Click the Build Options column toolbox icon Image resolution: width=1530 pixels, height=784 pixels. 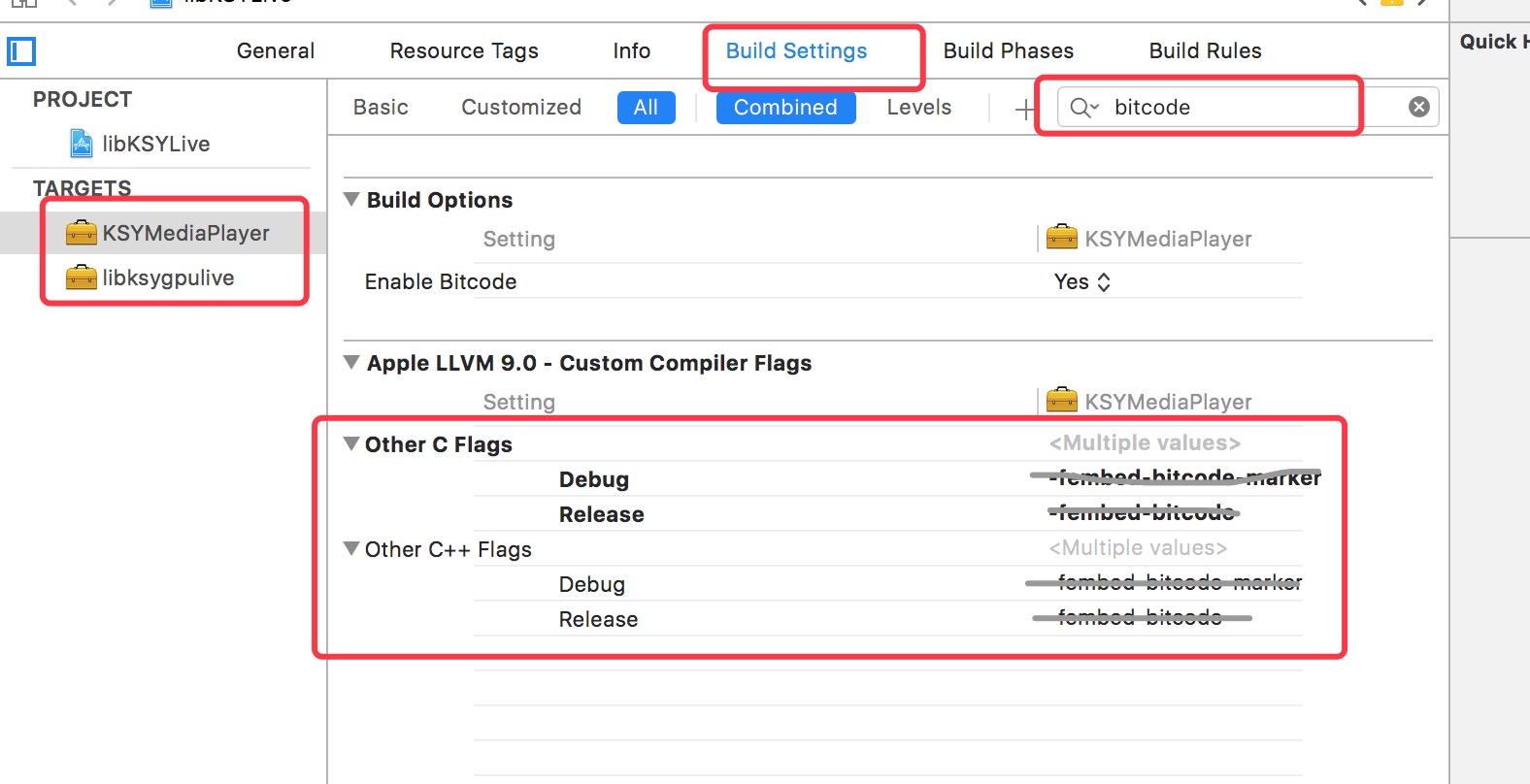1061,237
